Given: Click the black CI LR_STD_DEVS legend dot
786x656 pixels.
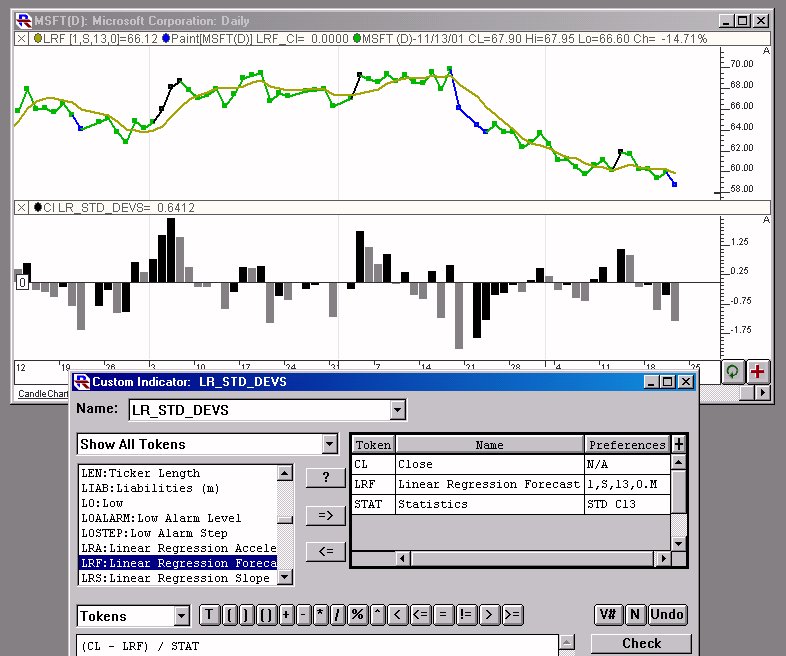Looking at the screenshot, I should [38, 207].
